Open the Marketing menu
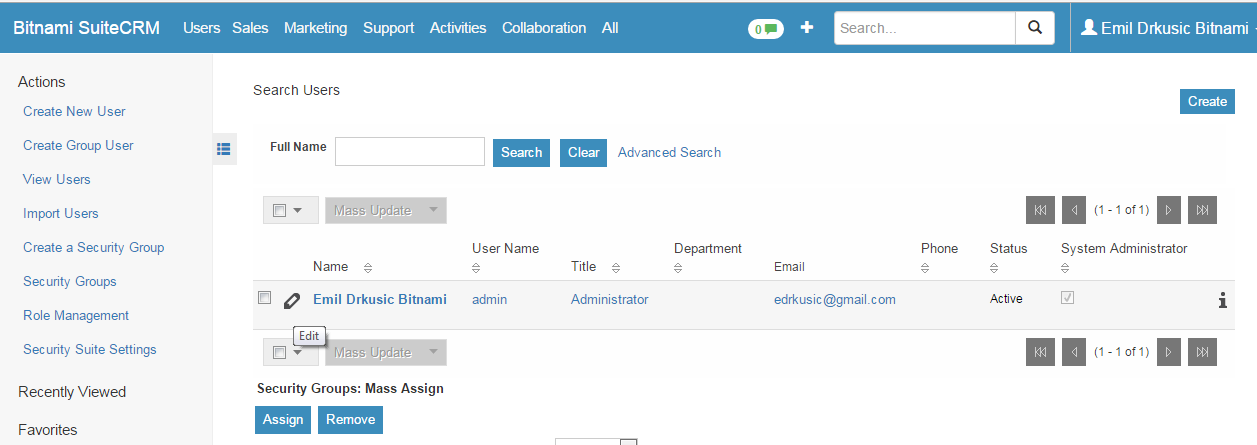Screen dimensions: 1257x445 (315, 28)
